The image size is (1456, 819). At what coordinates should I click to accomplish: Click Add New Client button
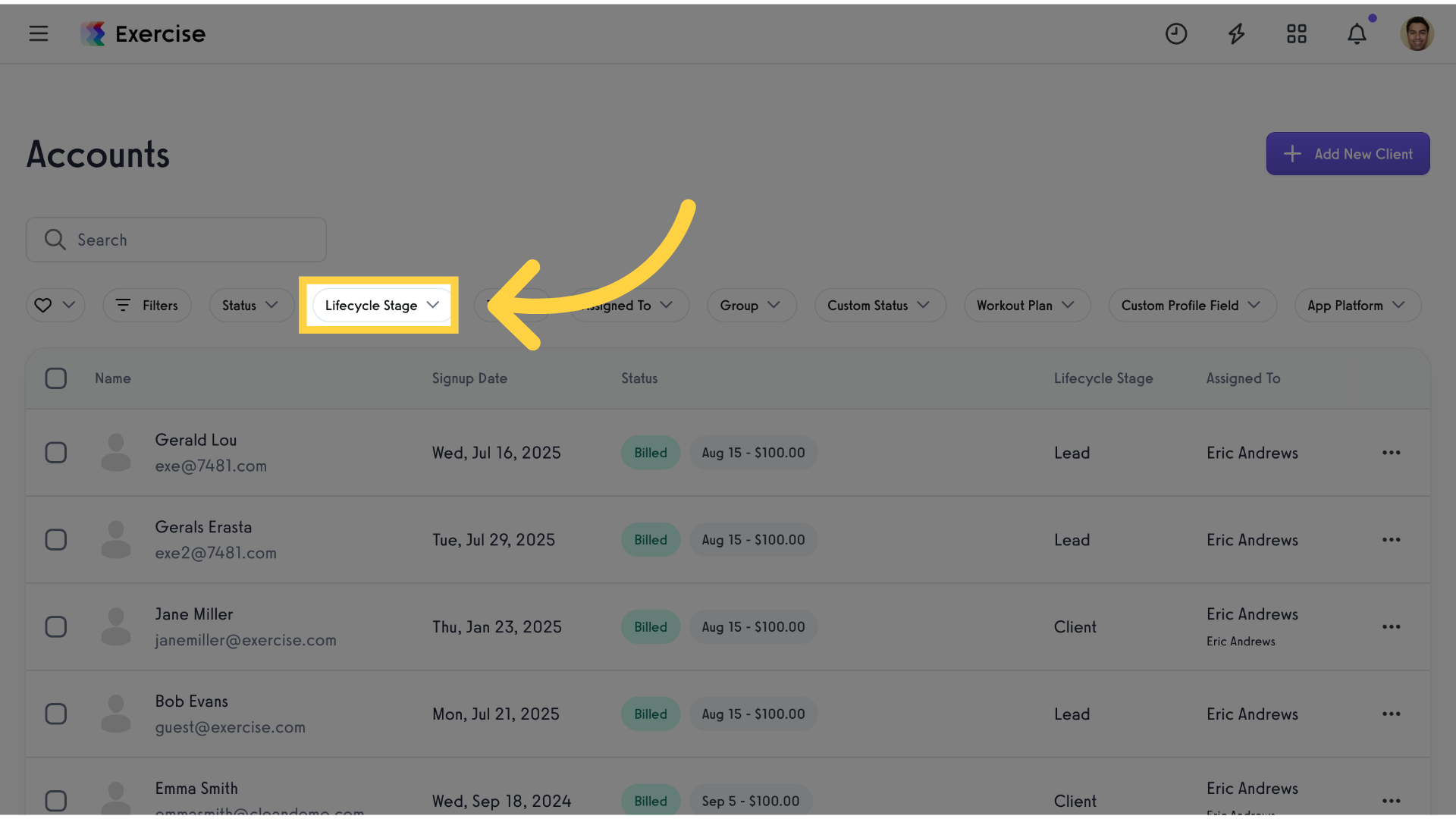(x=1348, y=154)
